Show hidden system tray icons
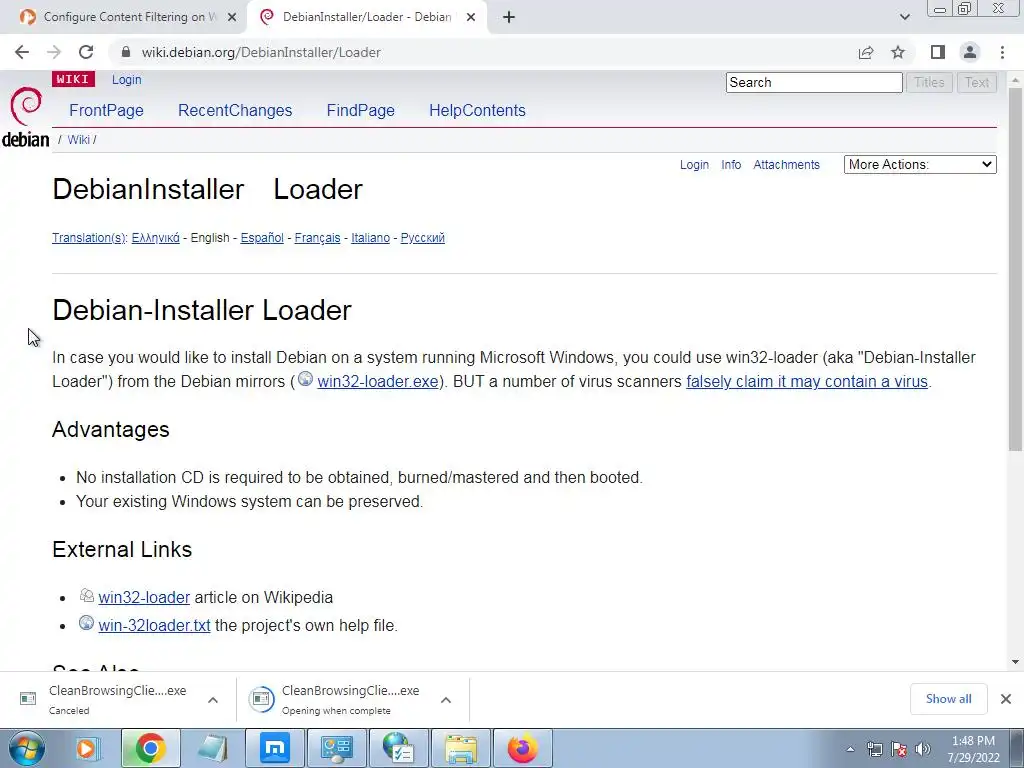Screen dimensions: 1024x768 850,749
